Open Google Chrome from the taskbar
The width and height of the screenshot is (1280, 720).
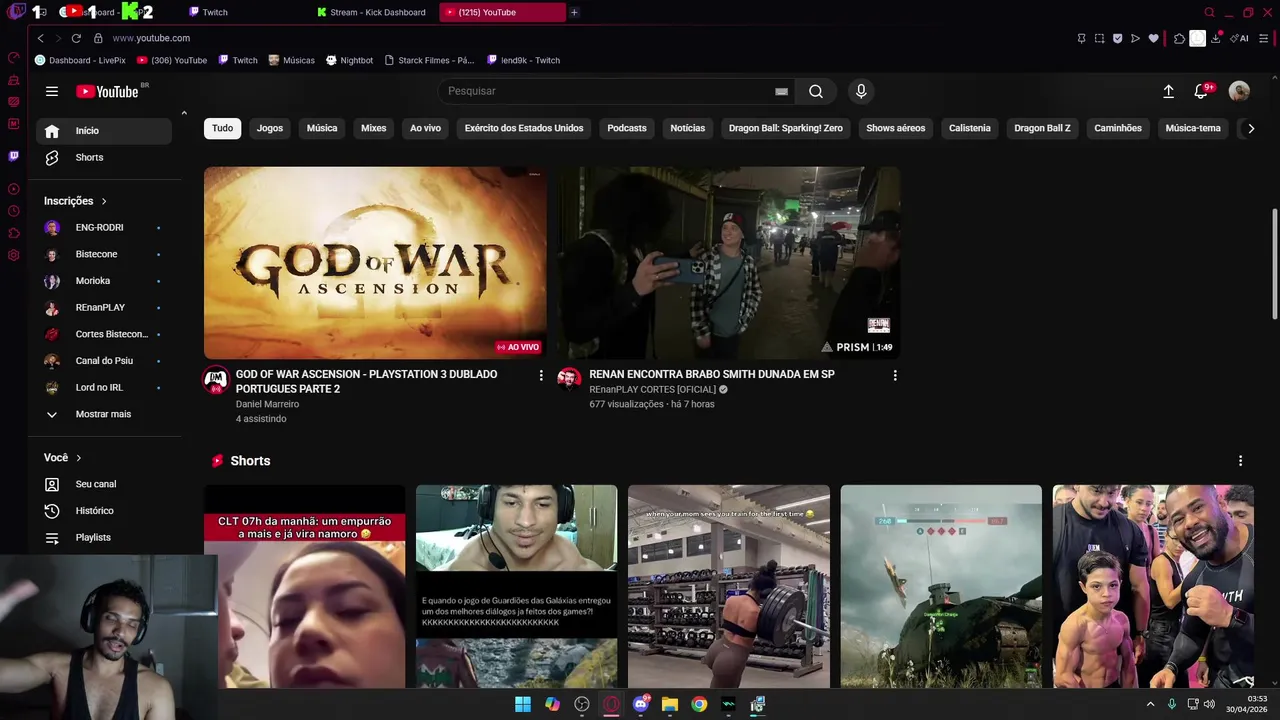[x=699, y=704]
